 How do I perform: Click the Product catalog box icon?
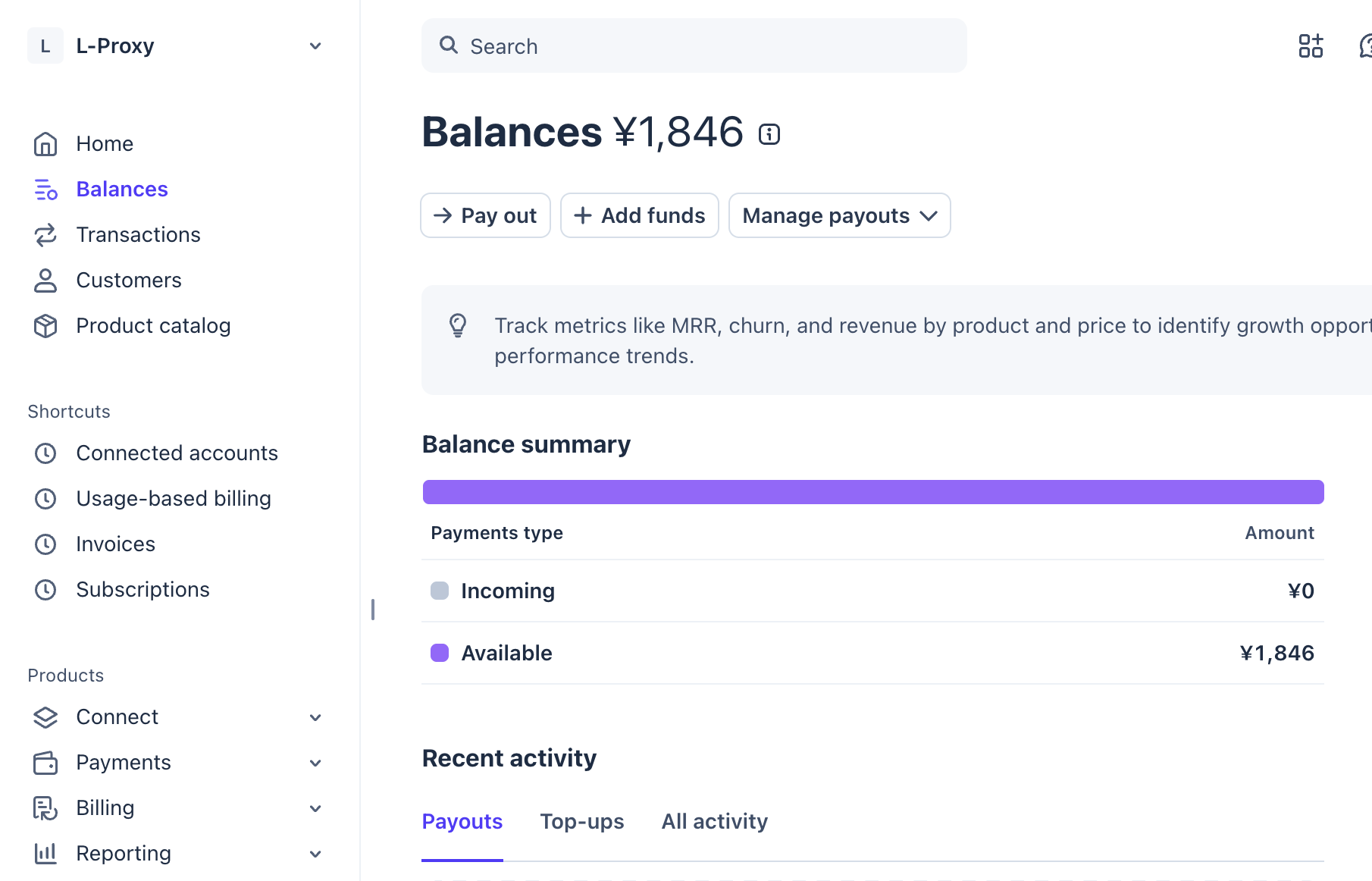coord(45,326)
